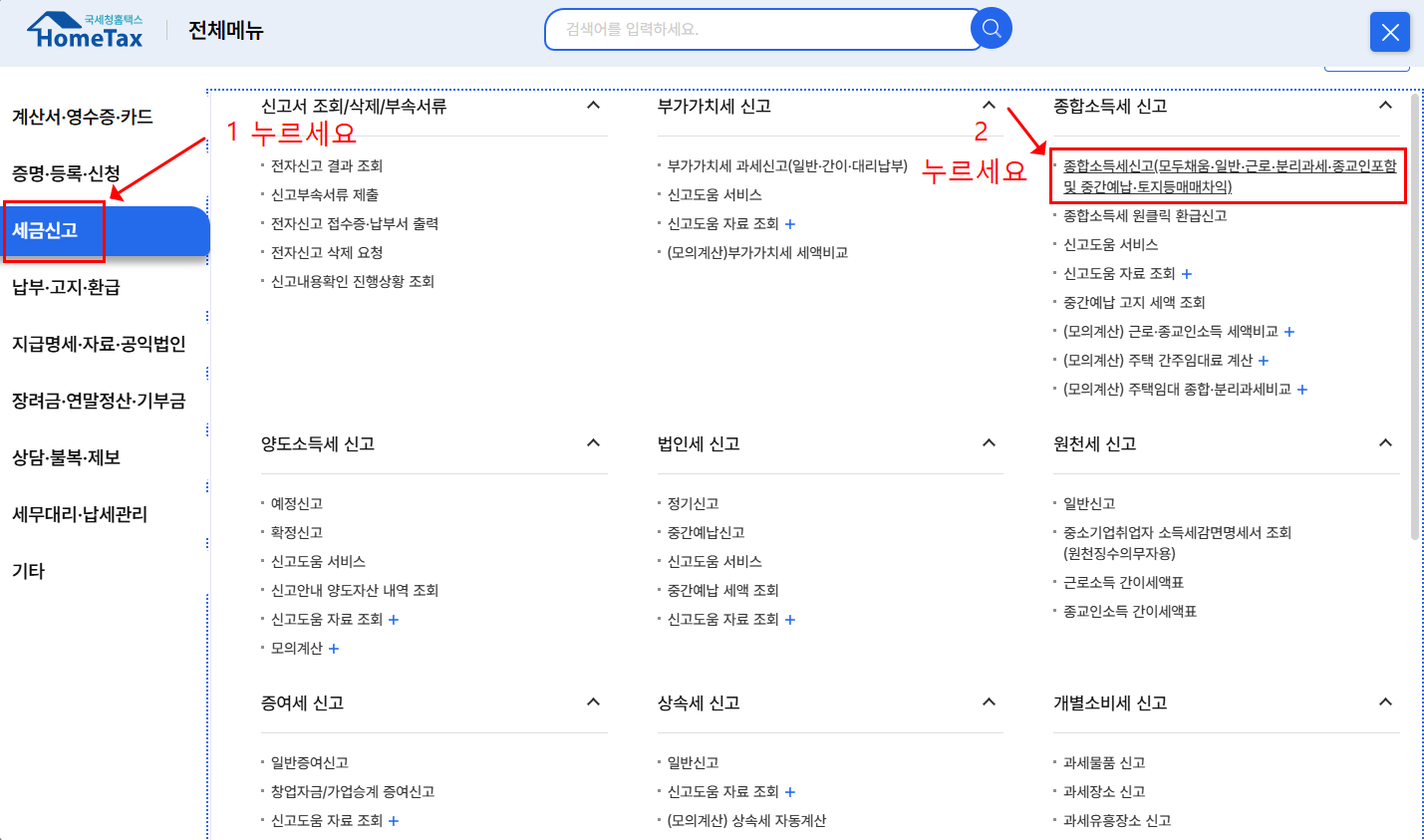Open 중소기업취업자 소득세감면명세서 조회 link
This screenshot has width=1424, height=840.
click(x=1177, y=543)
